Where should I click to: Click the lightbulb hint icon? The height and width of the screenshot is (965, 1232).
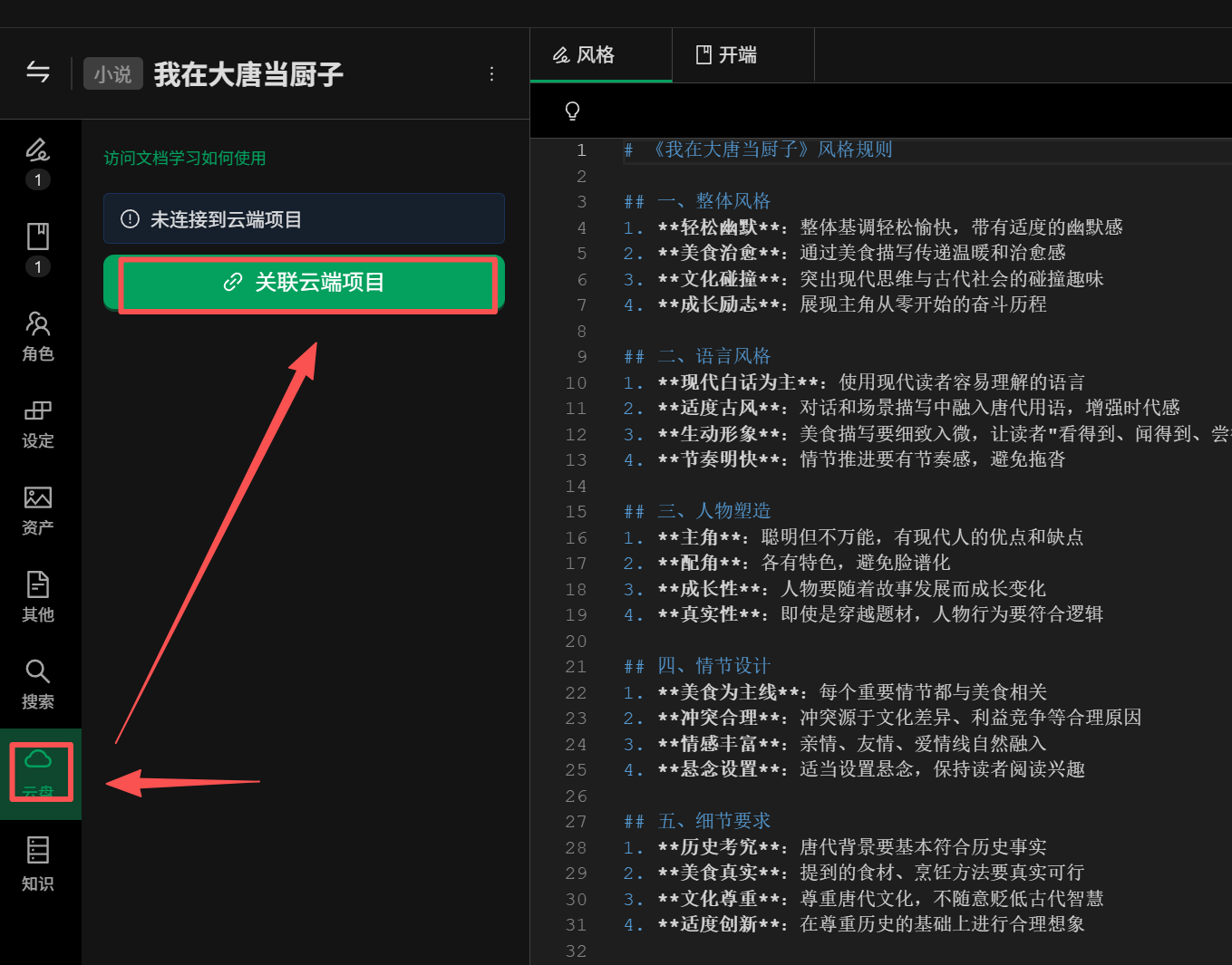click(572, 111)
